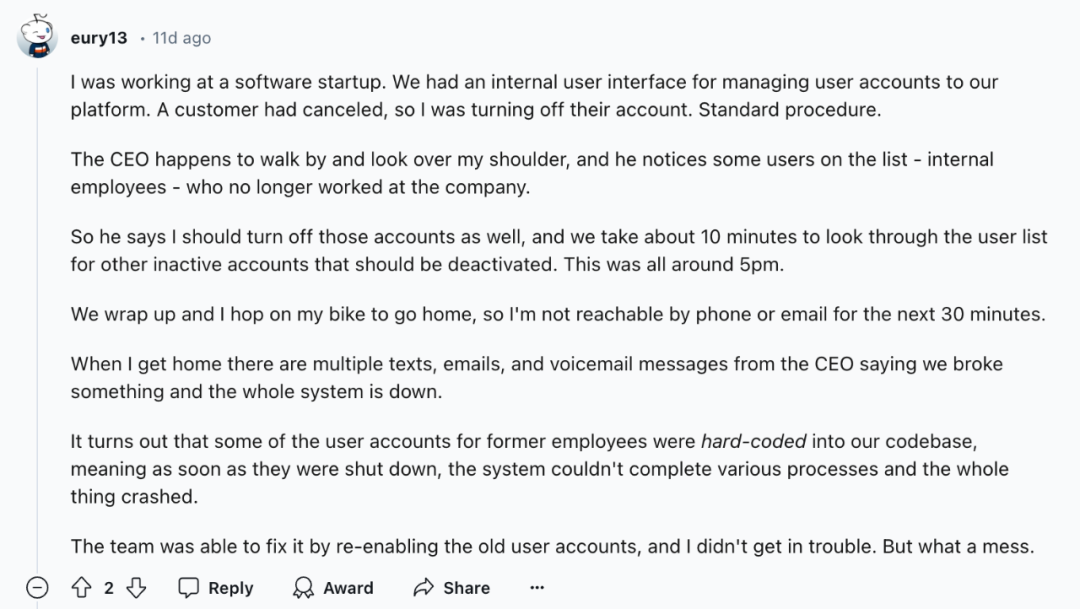1080x609 pixels.
Task: Click the sentence about hopping on bike
Action: 558,314
